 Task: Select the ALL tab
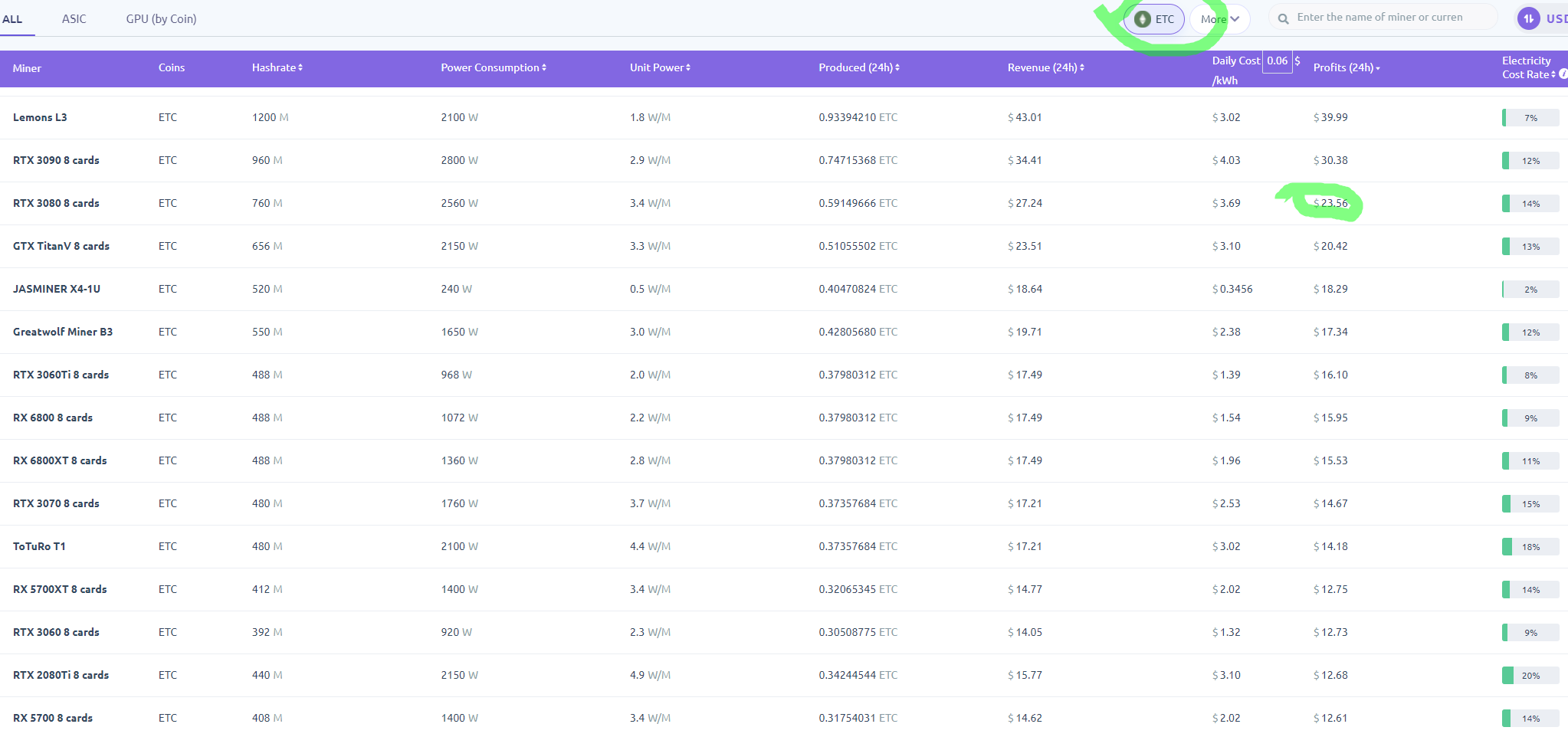click(x=12, y=18)
